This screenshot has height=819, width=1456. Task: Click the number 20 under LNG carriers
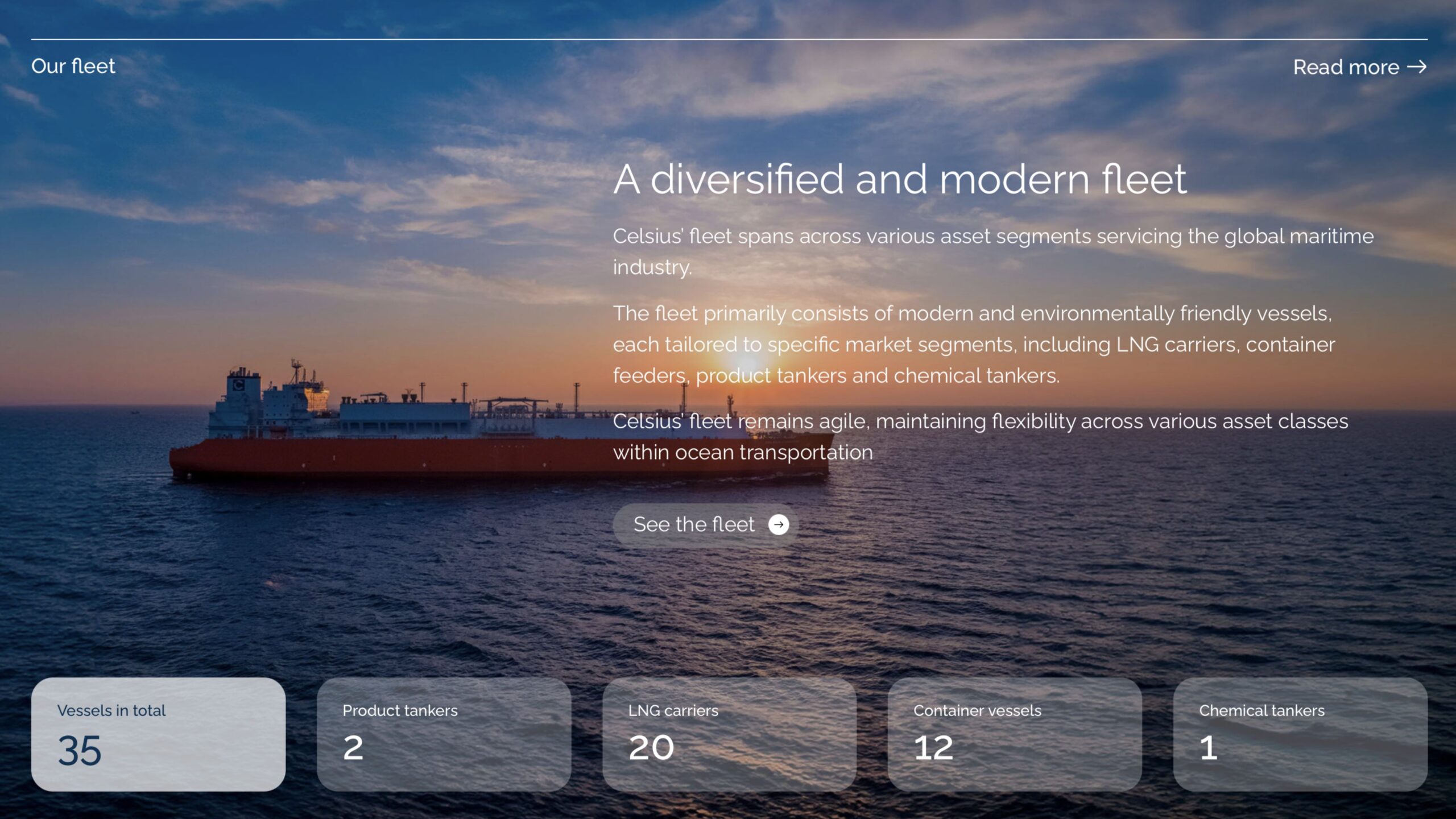[651, 748]
